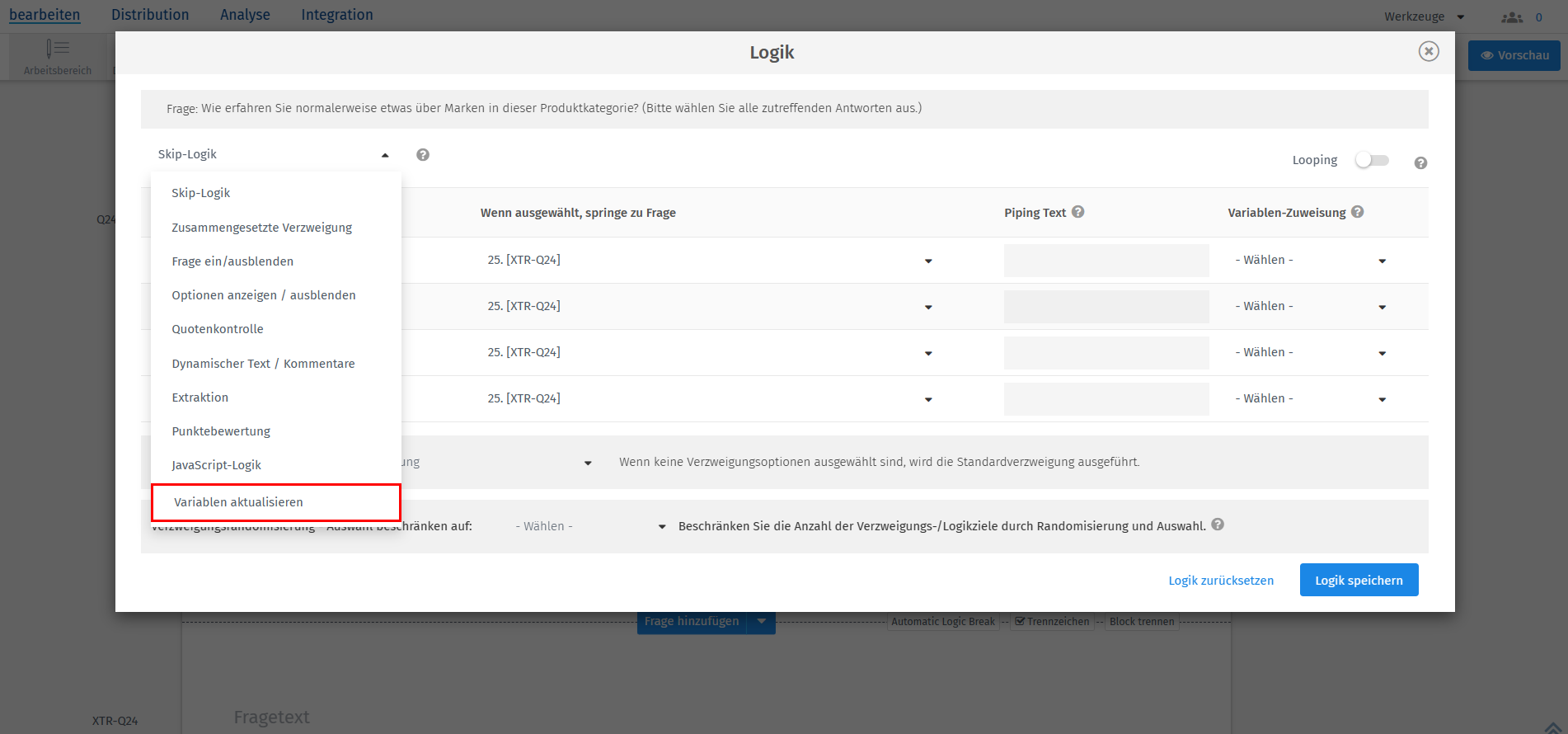Click Automatic Logic Break button
The height and width of the screenshot is (734, 1568).
click(x=943, y=622)
